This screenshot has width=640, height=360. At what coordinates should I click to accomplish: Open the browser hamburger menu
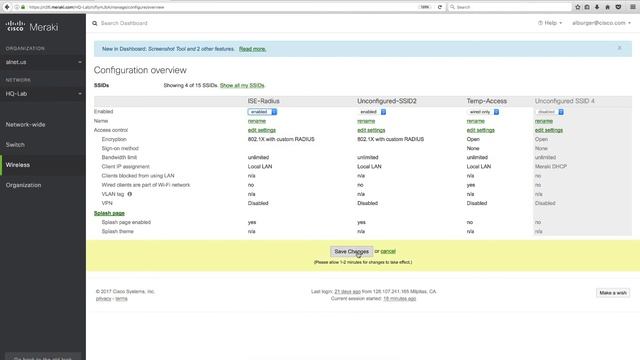pyautogui.click(x=633, y=7)
